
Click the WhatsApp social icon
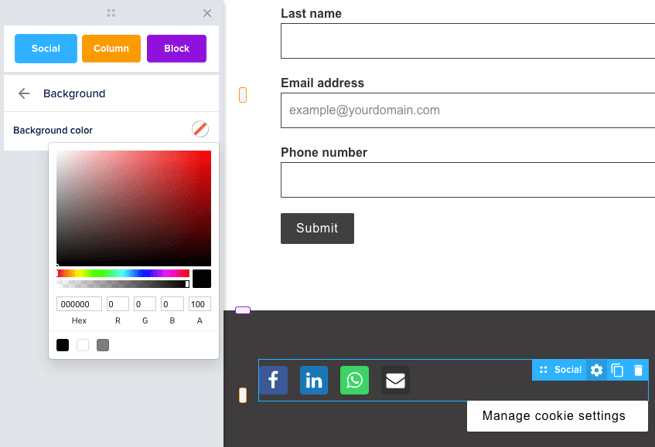[x=354, y=380]
